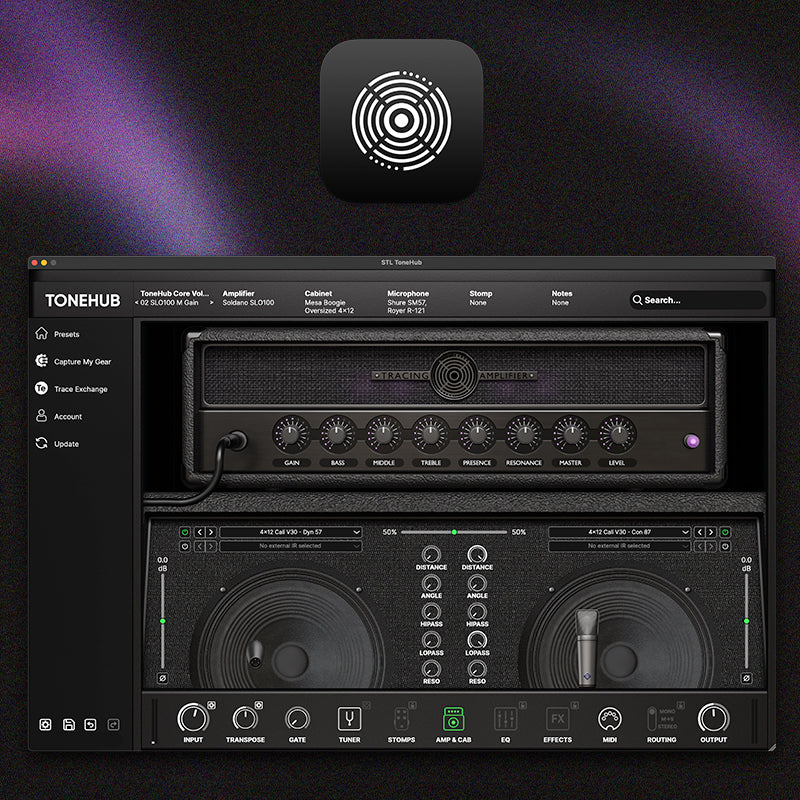Image resolution: width=800 pixels, height=800 pixels.
Task: Click the 50% cab mix balance slider
Action: (x=454, y=532)
